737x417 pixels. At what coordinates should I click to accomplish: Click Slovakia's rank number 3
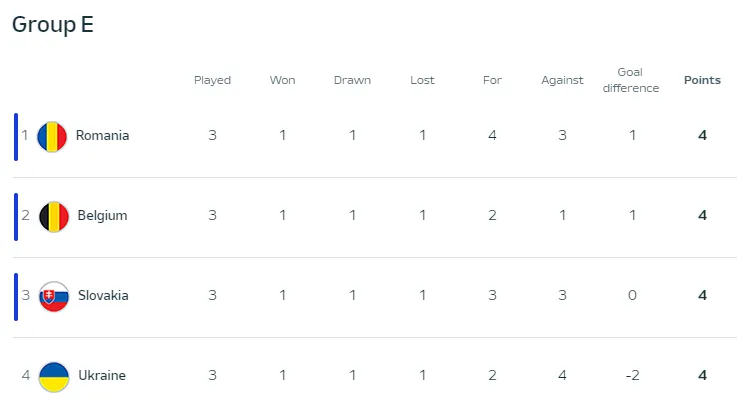(25, 296)
